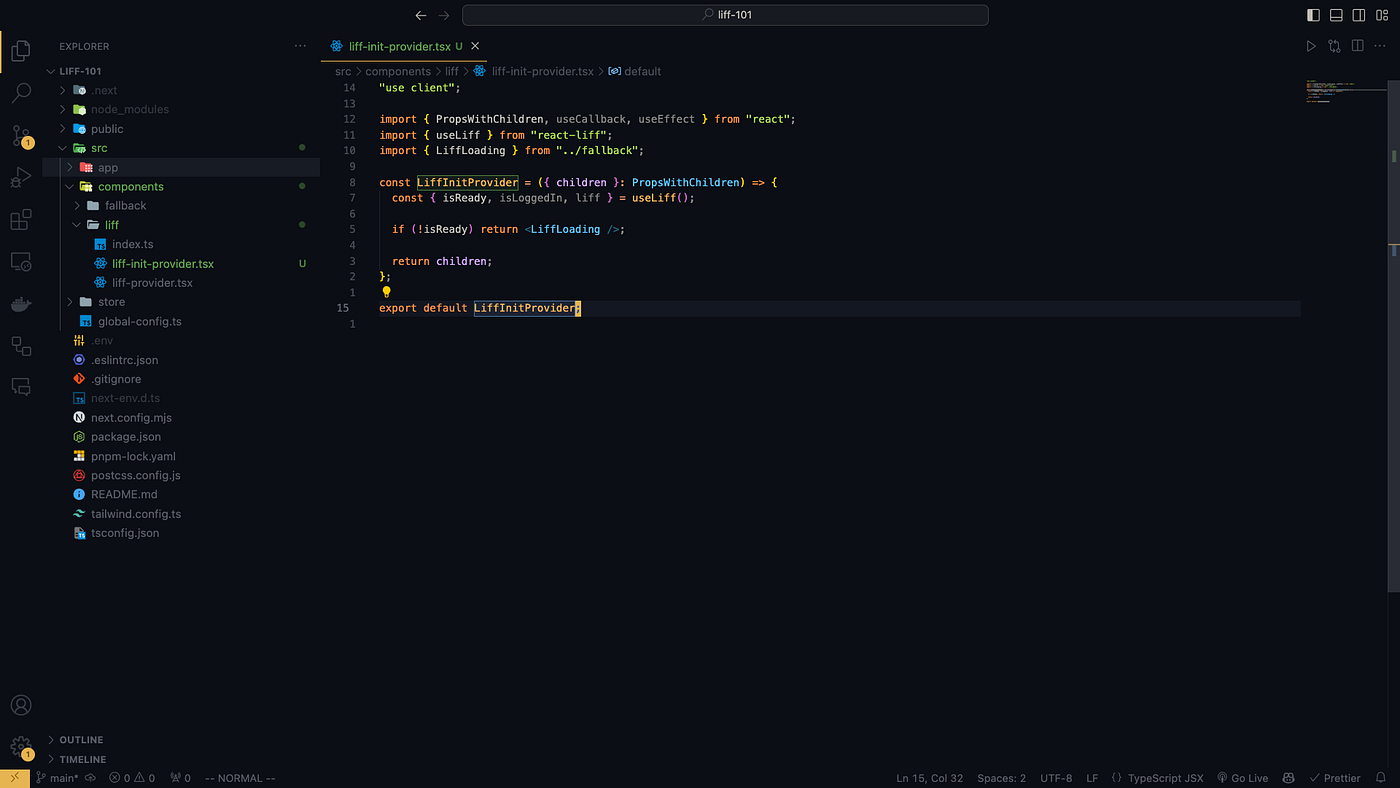Close the liff-init-provider.tsx tab
Viewport: 1400px width, 788px height.
click(x=475, y=46)
